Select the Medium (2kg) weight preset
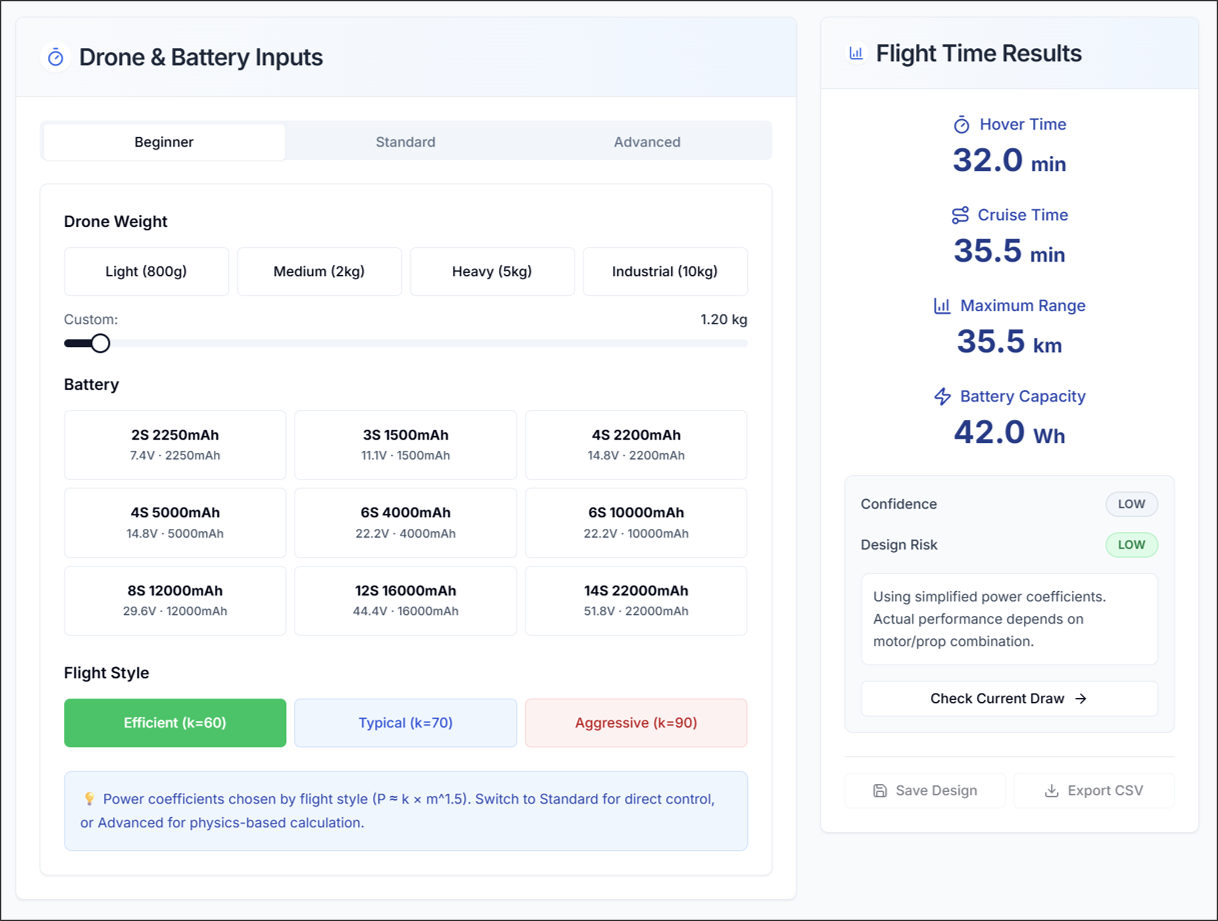The image size is (1218, 921). coord(319,271)
